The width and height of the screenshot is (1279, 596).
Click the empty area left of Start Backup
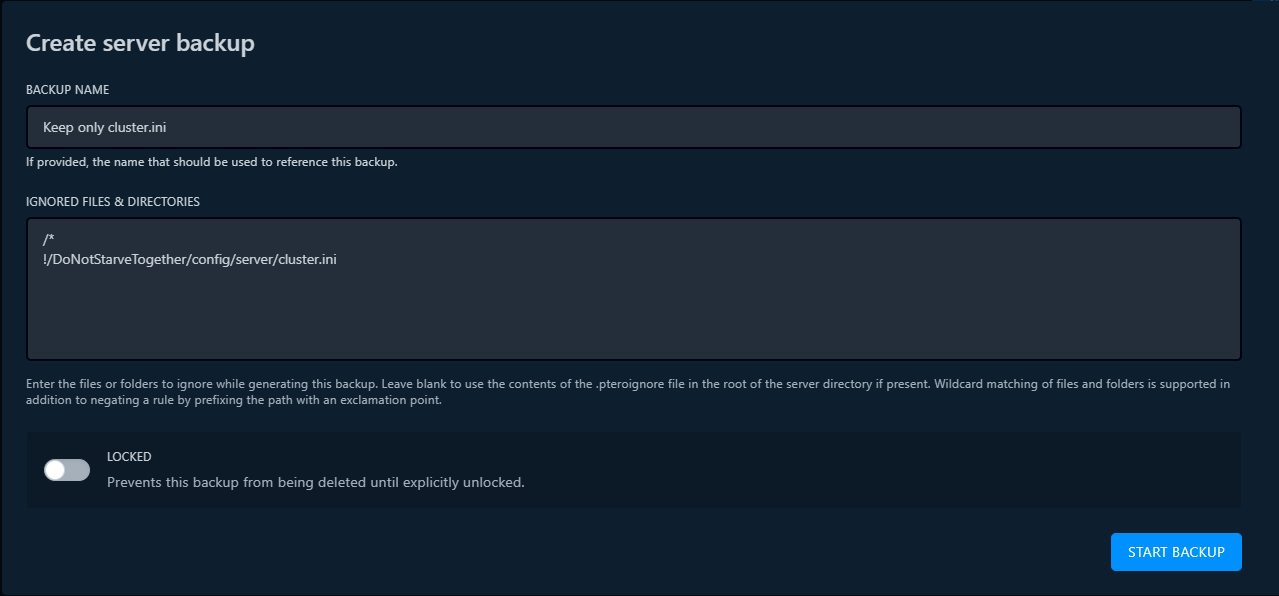coord(700,552)
